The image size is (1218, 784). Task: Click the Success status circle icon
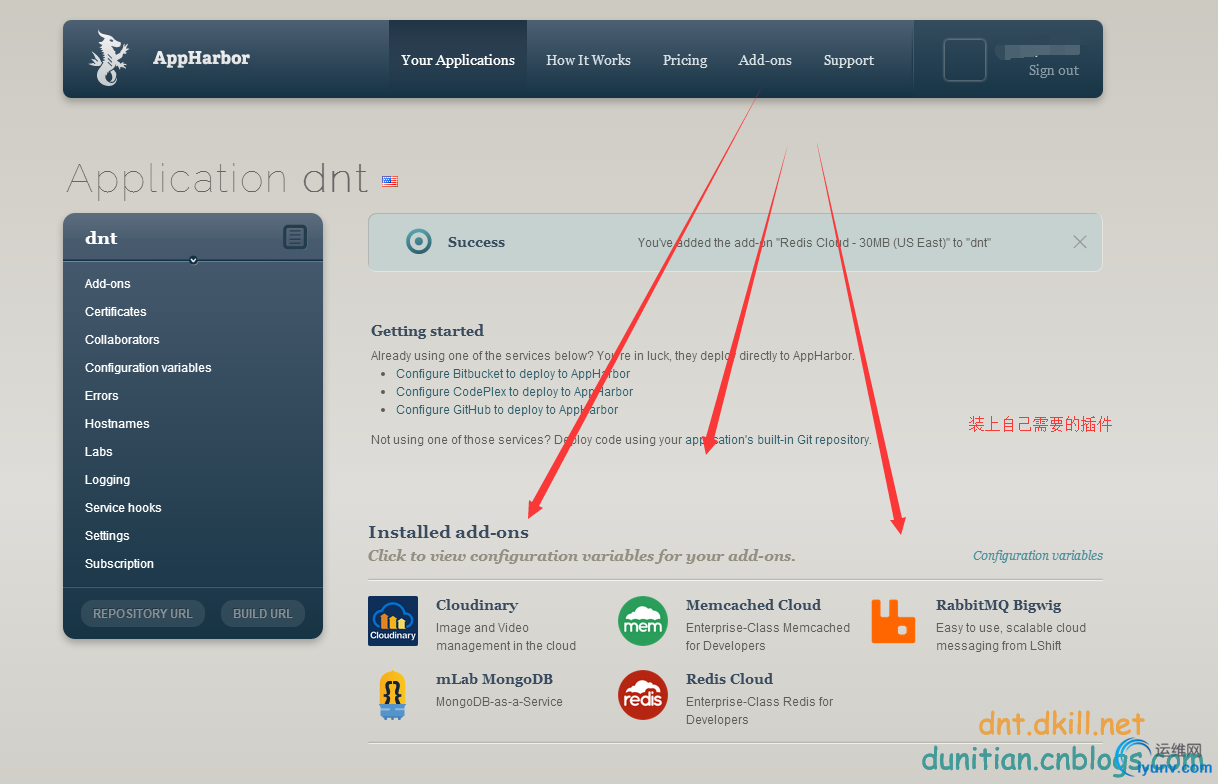419,241
